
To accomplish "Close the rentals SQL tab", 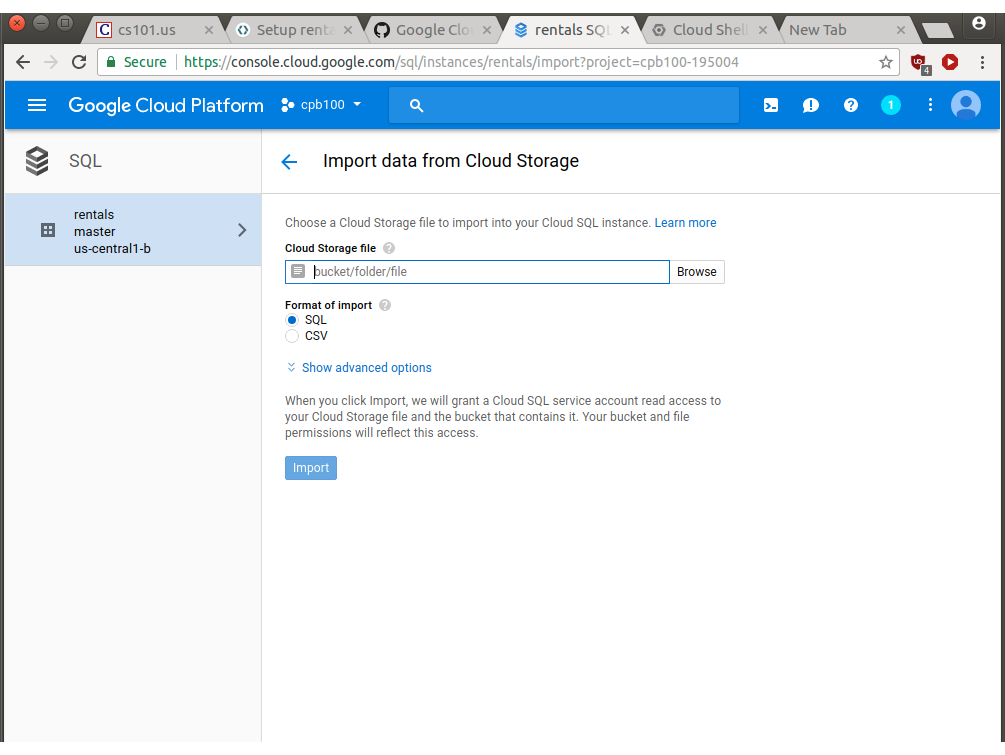I will (625, 30).
